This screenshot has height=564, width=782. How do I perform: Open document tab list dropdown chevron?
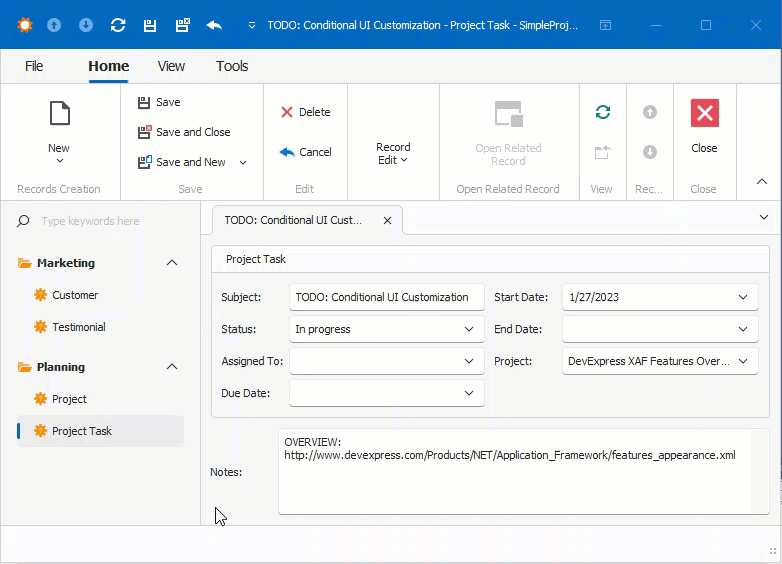tap(764, 217)
